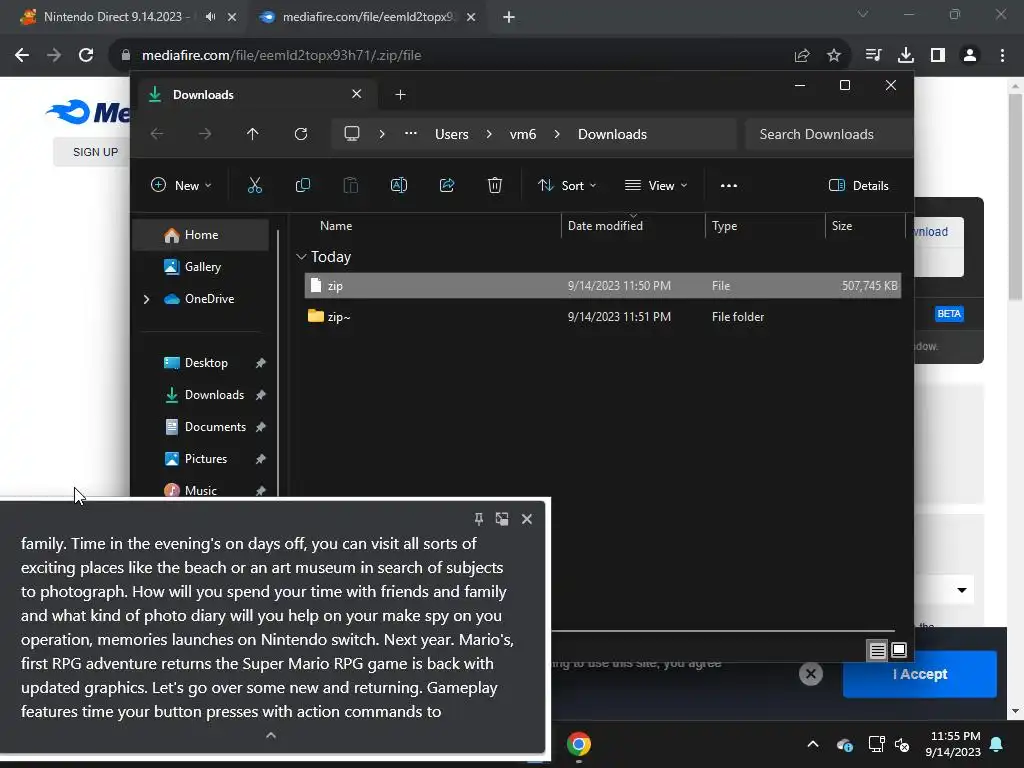Screen dimensions: 1024x768
Task: Share this page via address bar share icon
Action: (x=802, y=55)
